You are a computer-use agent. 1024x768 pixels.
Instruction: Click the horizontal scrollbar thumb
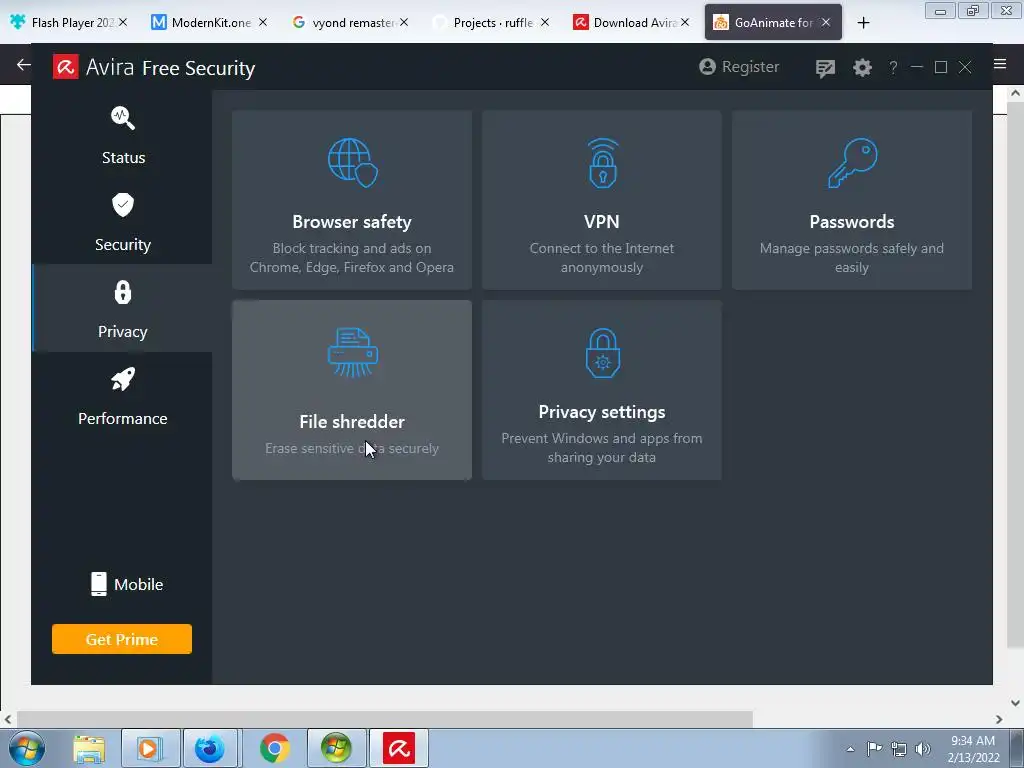(385, 719)
